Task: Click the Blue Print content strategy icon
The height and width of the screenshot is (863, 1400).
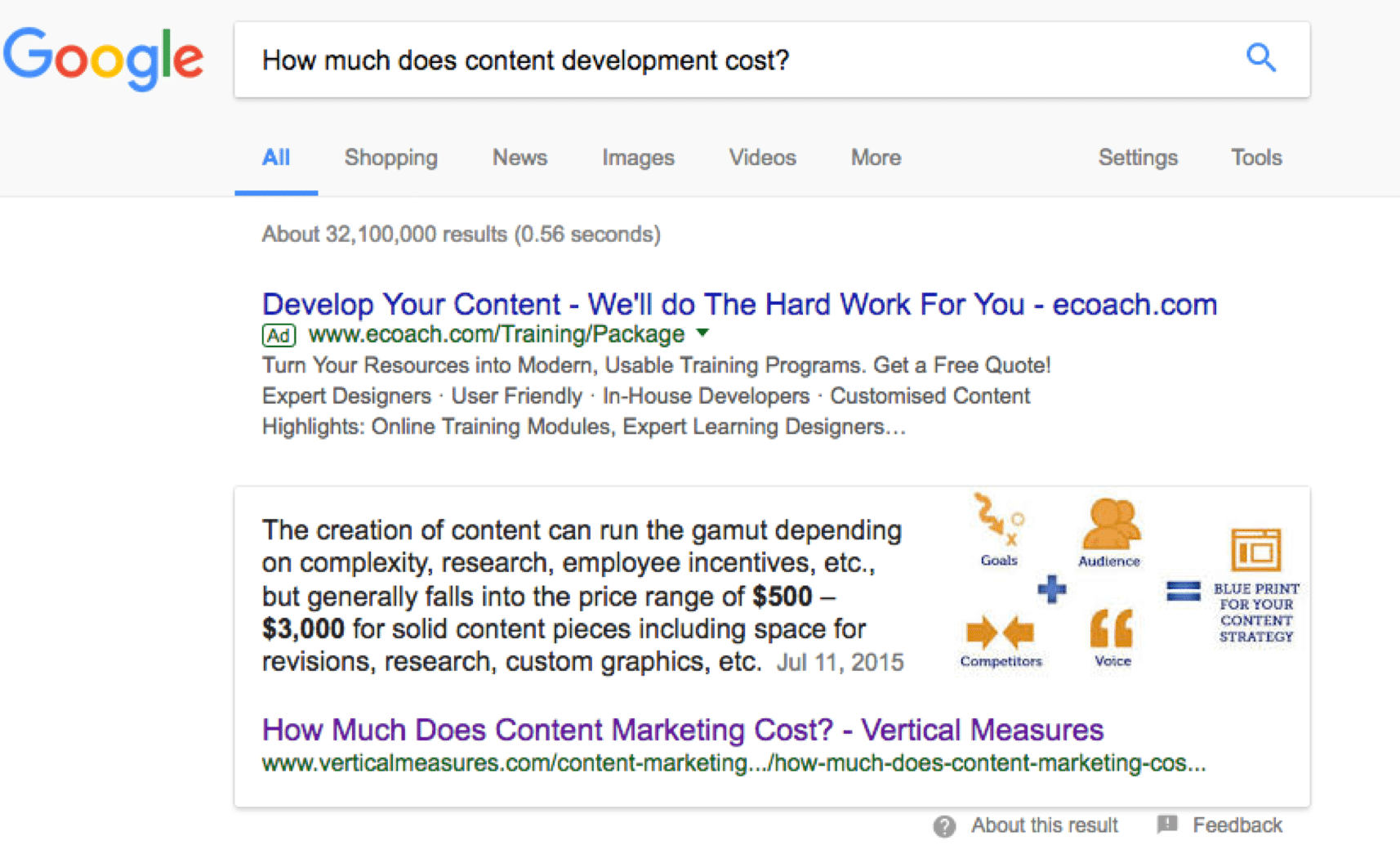Action: point(1255,549)
